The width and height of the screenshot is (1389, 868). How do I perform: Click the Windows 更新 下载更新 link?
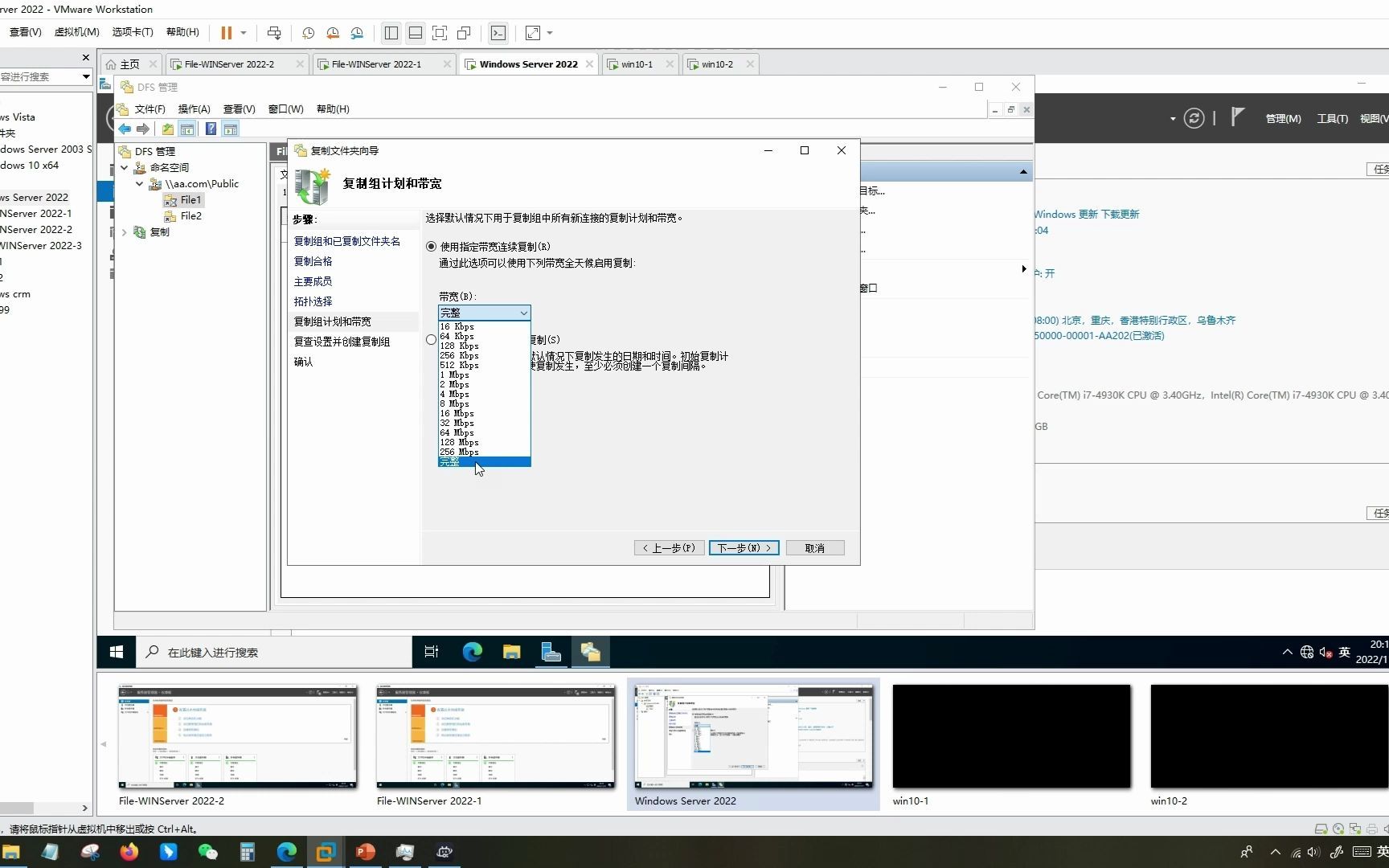pyautogui.click(x=1087, y=215)
